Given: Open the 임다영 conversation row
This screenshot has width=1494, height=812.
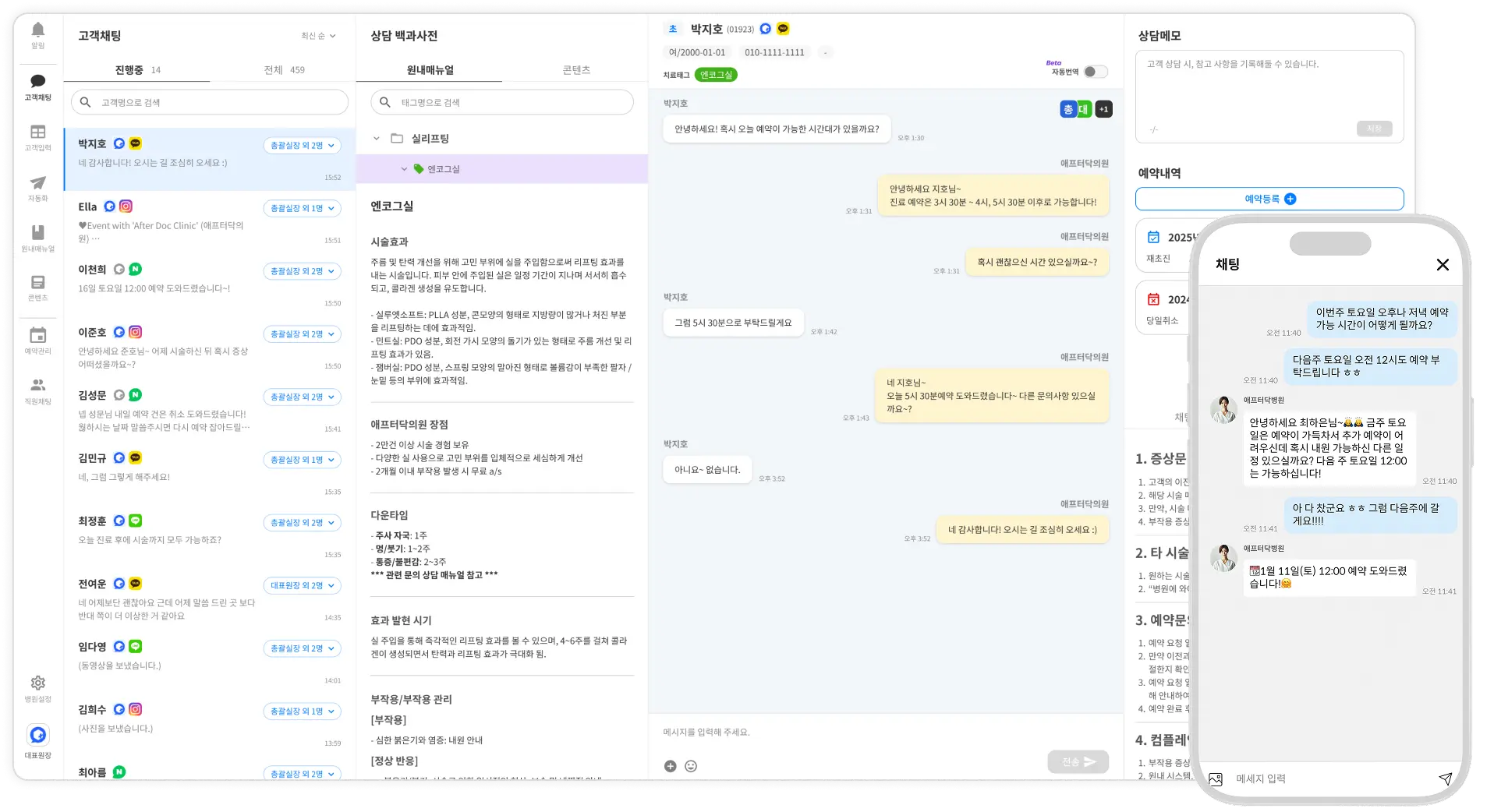Looking at the screenshot, I should pyautogui.click(x=209, y=662).
